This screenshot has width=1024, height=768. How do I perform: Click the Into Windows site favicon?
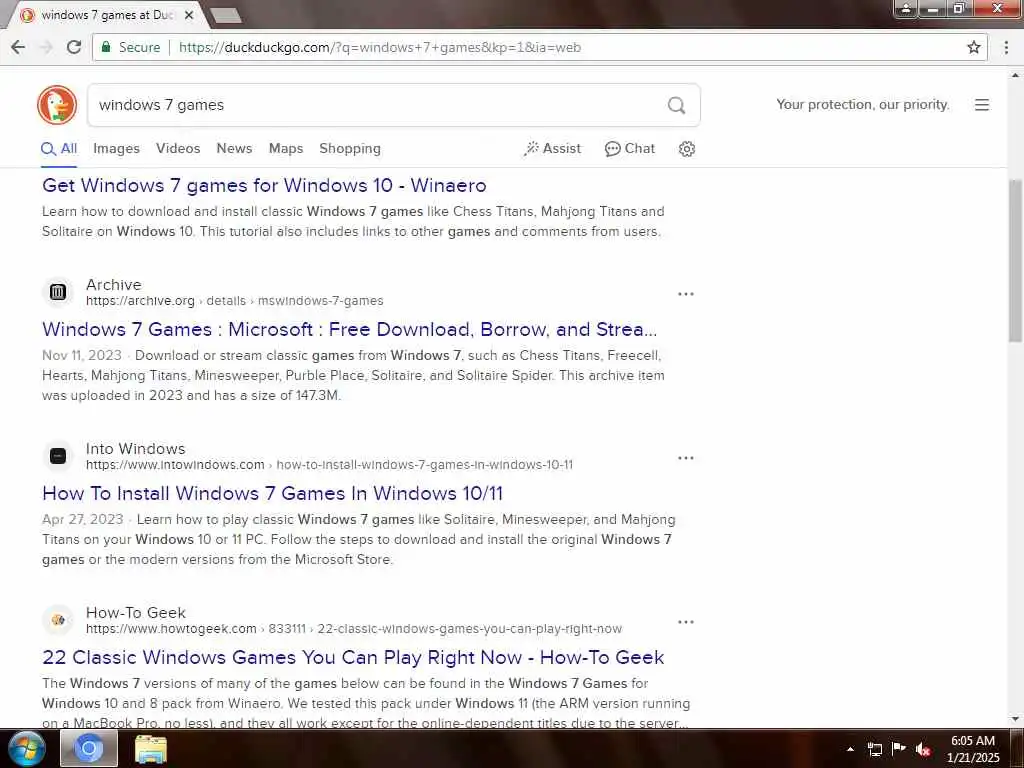[x=57, y=456]
